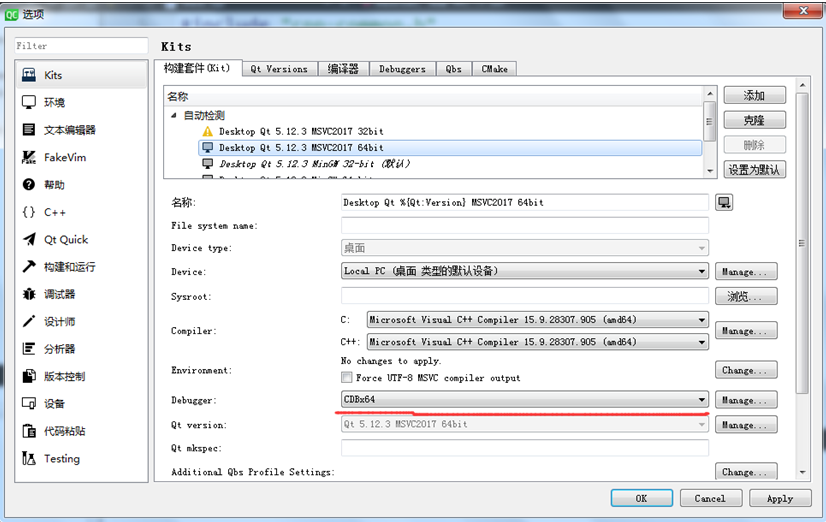
Task: Click the 克隆 button
Action: 754,120
